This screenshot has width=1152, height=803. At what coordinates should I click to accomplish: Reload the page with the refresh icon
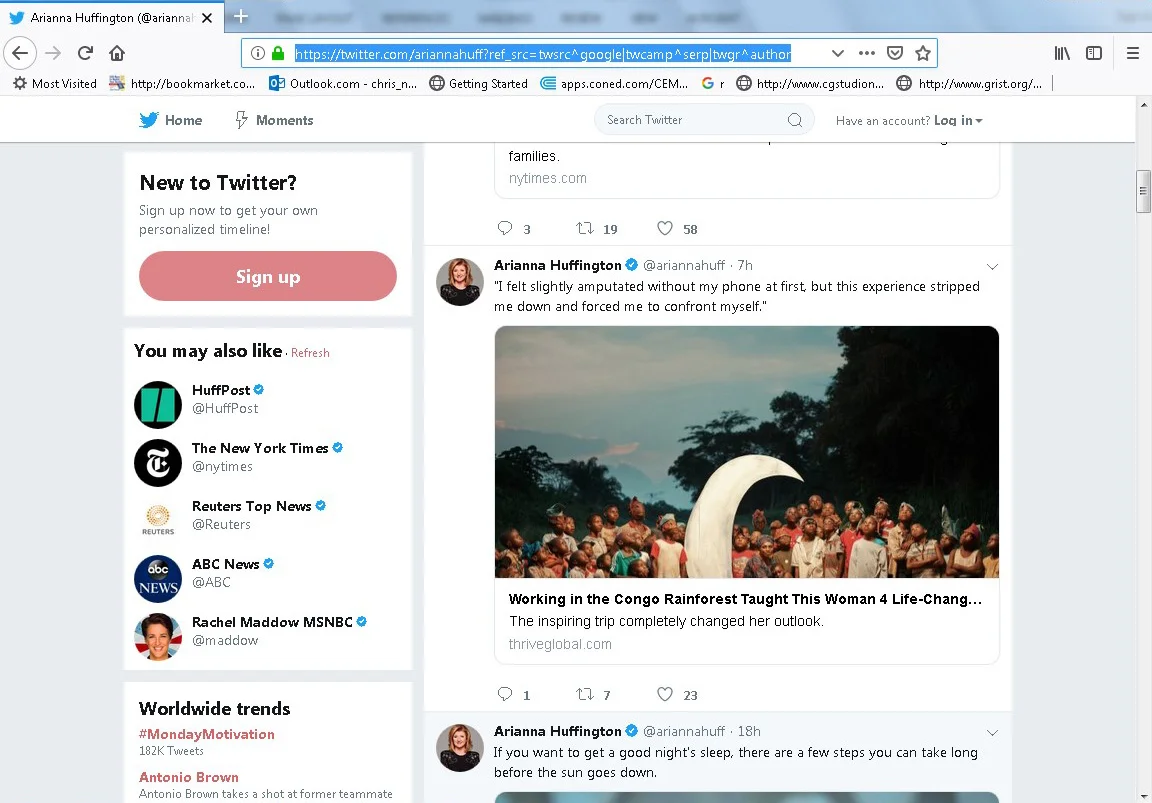(85, 53)
